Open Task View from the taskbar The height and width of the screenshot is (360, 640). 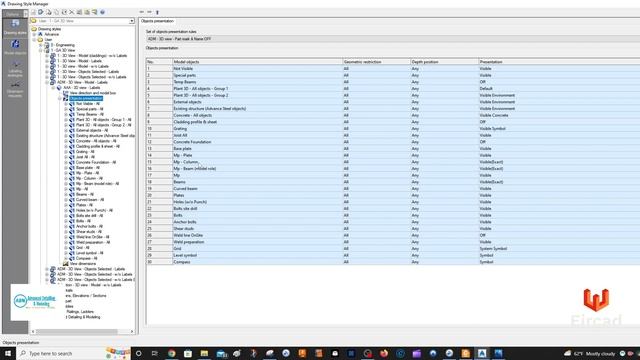tap(155, 353)
